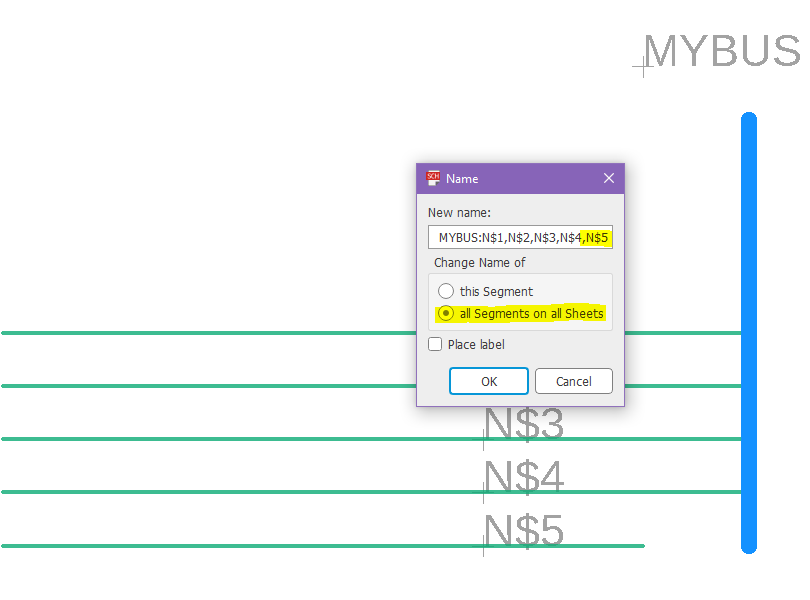Confirm the rename with OK
This screenshot has width=810, height=600.
pyautogui.click(x=489, y=381)
